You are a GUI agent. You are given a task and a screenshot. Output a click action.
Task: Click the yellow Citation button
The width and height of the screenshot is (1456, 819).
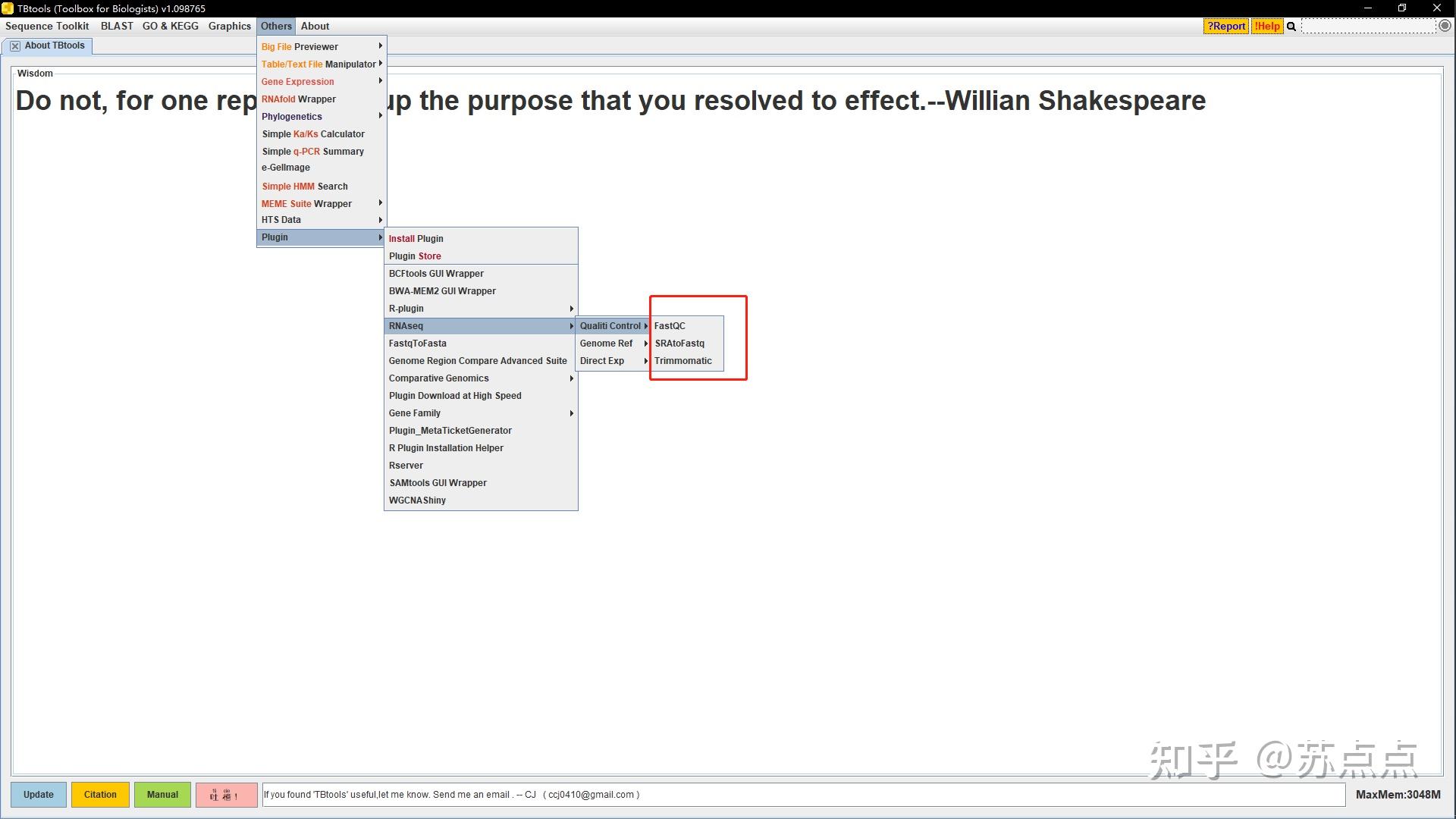[x=100, y=795]
